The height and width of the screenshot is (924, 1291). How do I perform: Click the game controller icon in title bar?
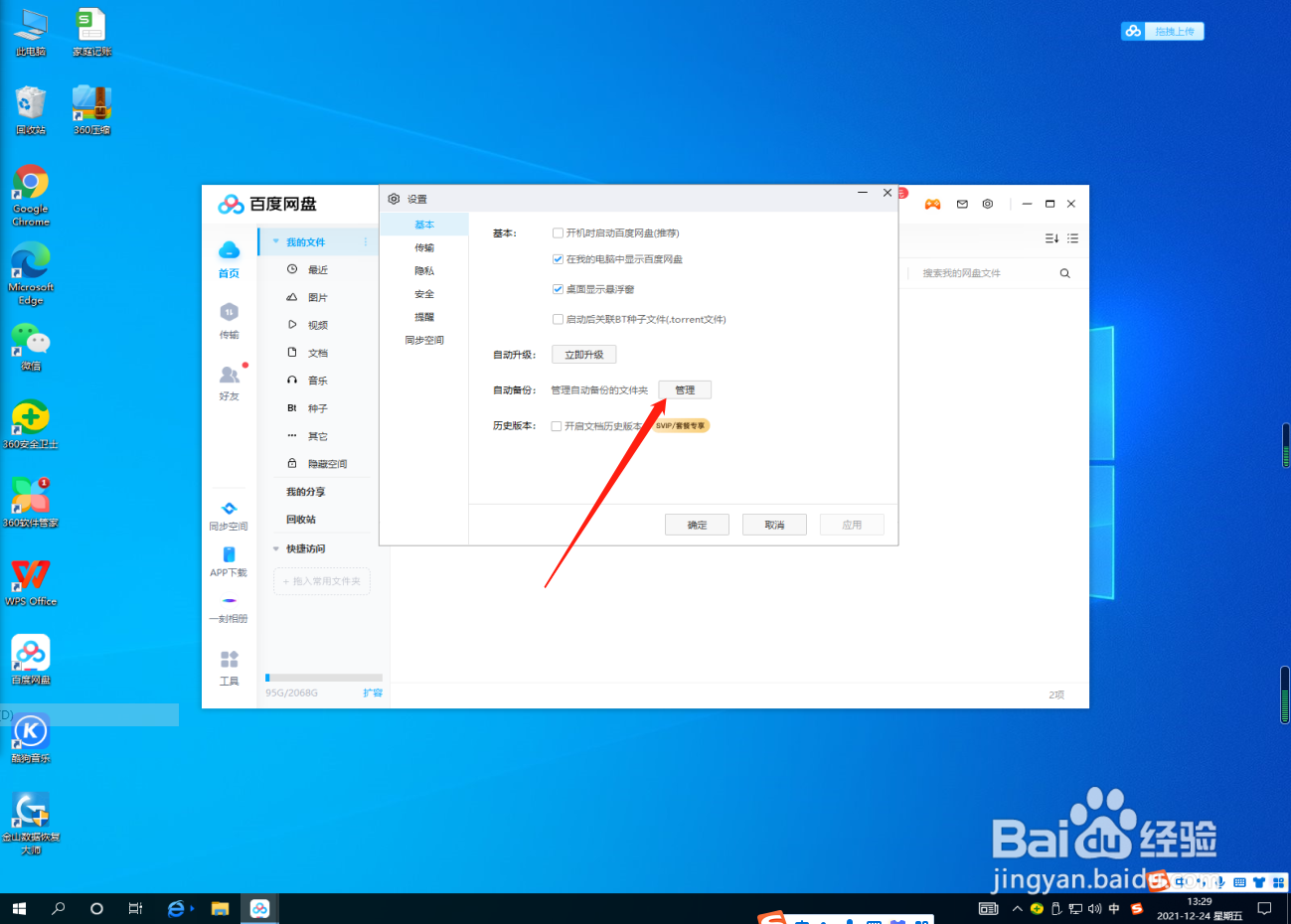tap(932, 204)
